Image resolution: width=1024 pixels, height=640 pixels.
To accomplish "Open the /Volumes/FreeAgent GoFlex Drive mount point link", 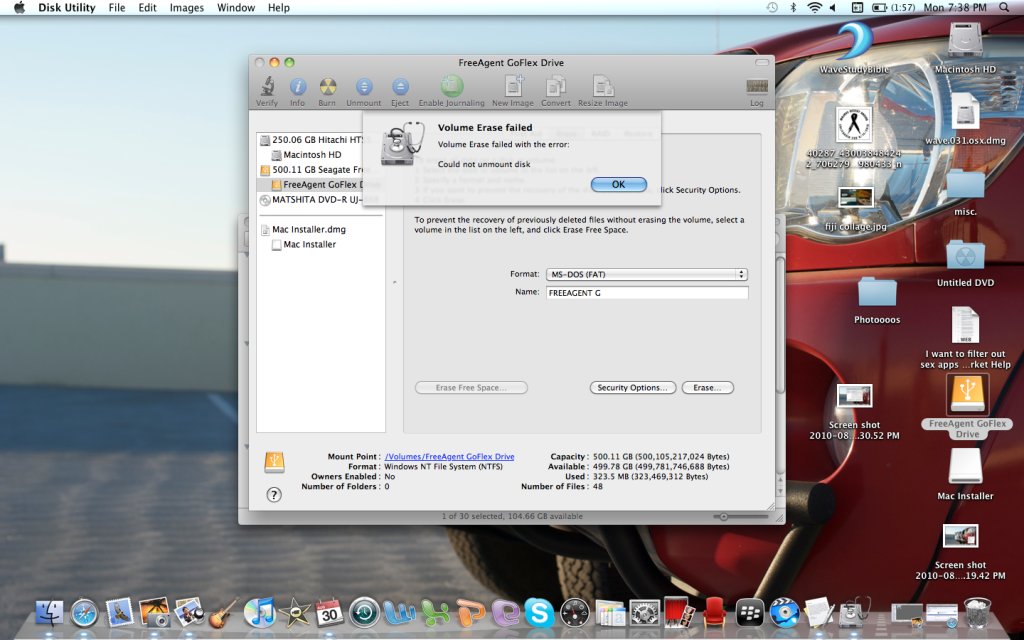I will 449,457.
